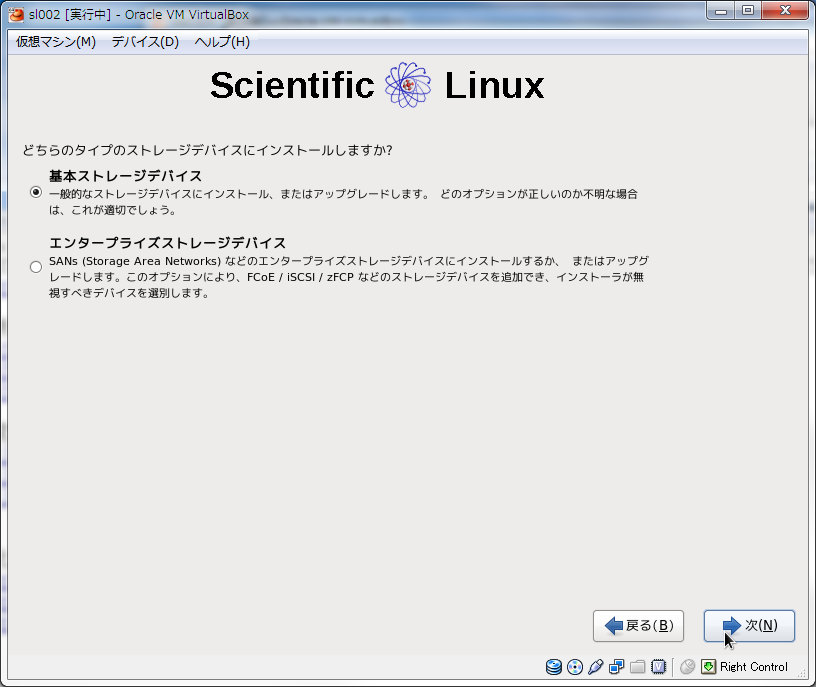Screen dimensions: 816x687
Task: Open the デバイス(D) menu
Action: [145, 42]
